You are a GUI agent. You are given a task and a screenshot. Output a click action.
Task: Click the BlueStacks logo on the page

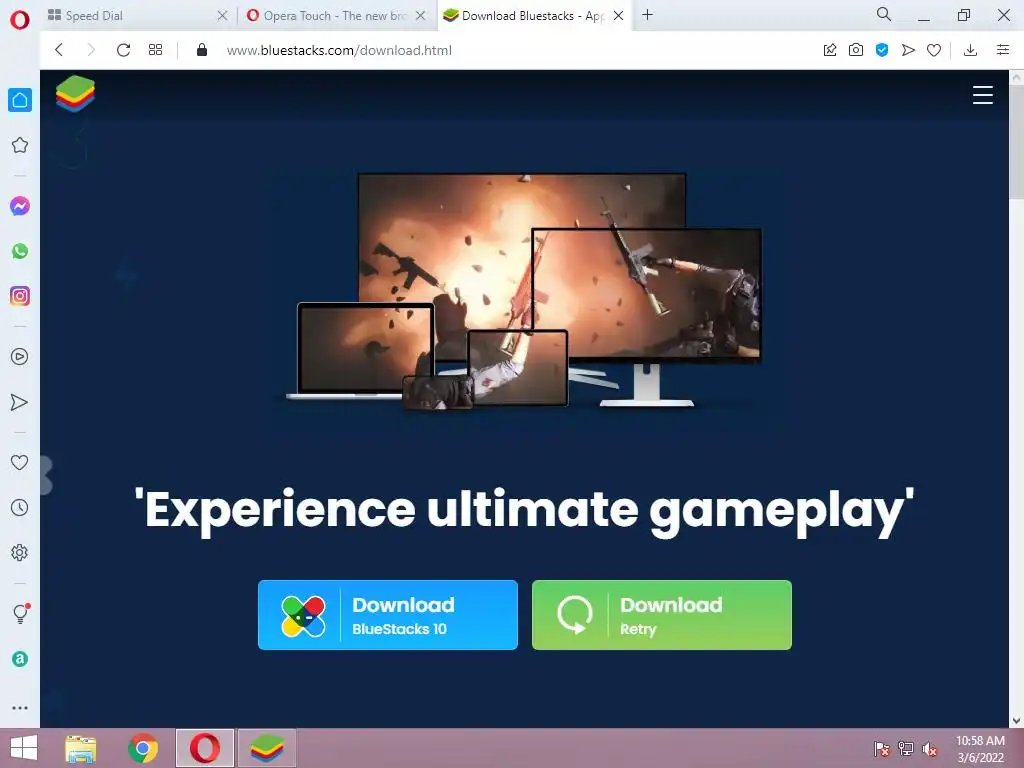point(75,93)
